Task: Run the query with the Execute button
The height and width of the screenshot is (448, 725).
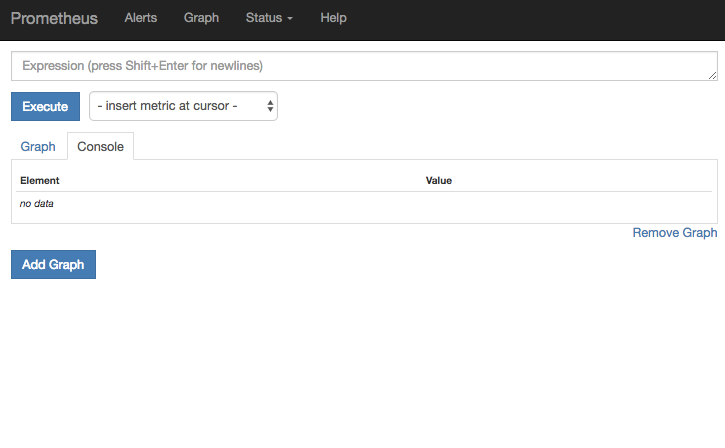Action: (45, 106)
